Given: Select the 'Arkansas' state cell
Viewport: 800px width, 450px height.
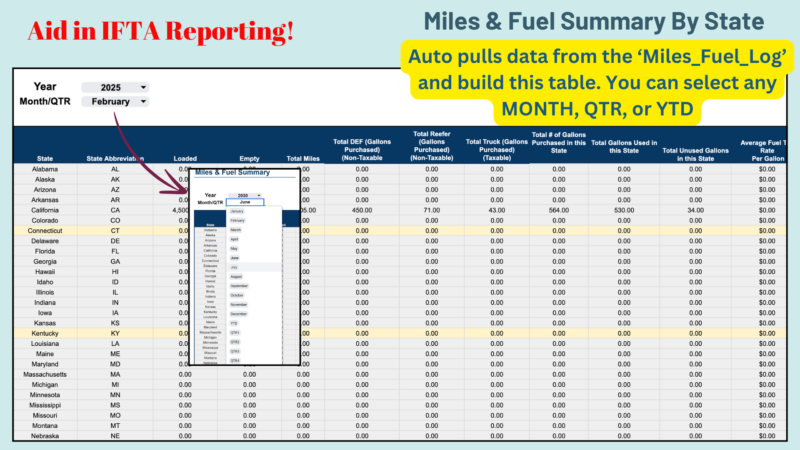Looking at the screenshot, I should pos(45,200).
